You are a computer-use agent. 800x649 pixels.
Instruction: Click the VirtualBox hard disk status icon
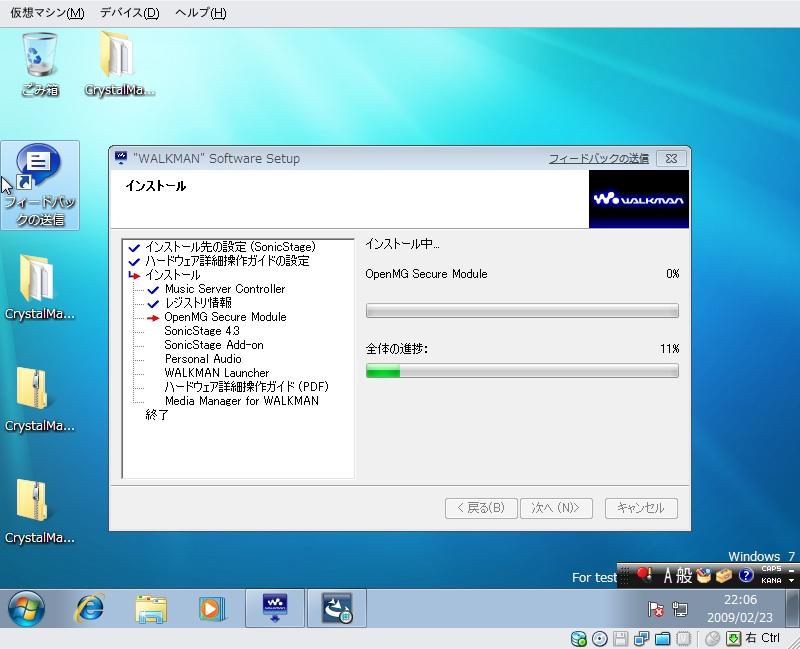pos(579,639)
